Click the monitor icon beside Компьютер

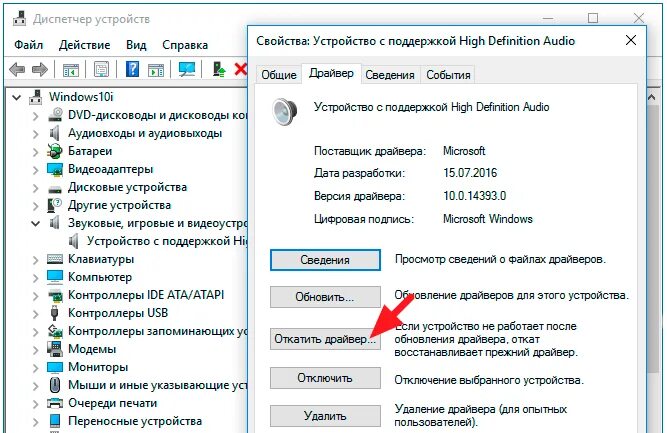(55, 277)
